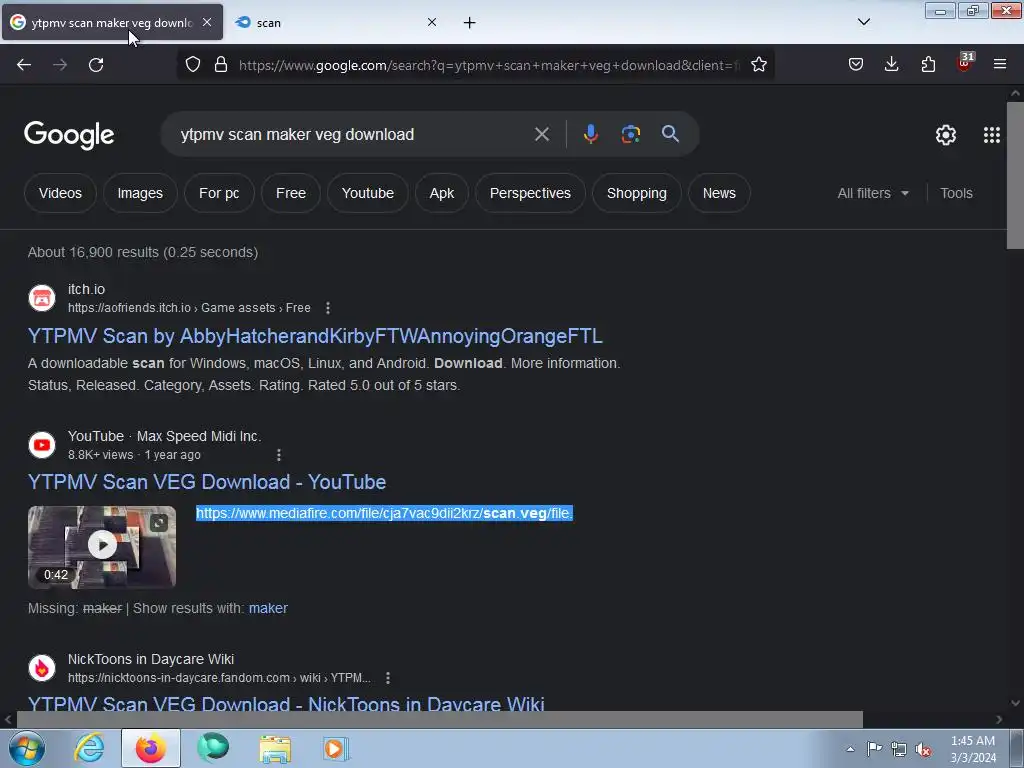Close the ytpmv scan maker tab
This screenshot has width=1024, height=768.
click(x=207, y=22)
